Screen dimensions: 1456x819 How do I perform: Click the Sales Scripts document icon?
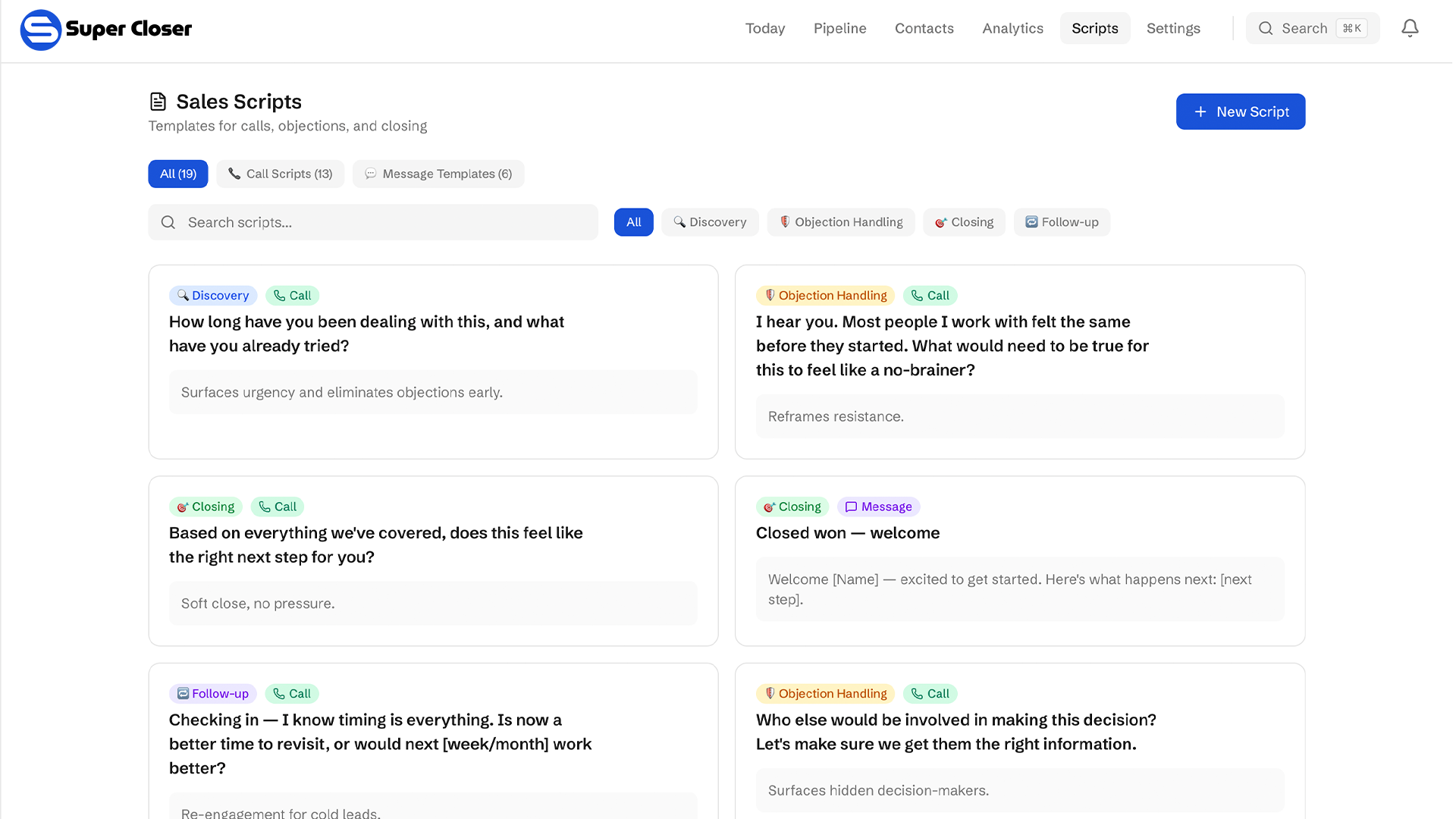pyautogui.click(x=158, y=102)
